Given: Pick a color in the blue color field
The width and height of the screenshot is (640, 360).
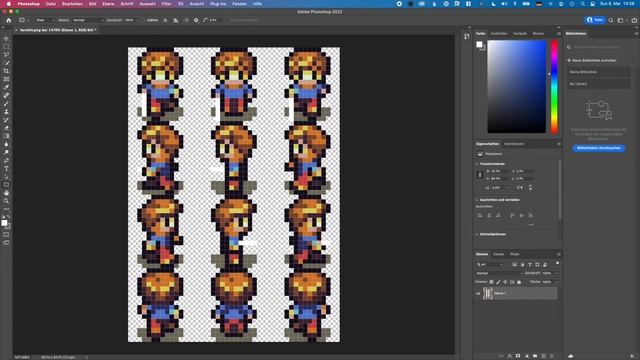Looking at the screenshot, I should coord(517,87).
